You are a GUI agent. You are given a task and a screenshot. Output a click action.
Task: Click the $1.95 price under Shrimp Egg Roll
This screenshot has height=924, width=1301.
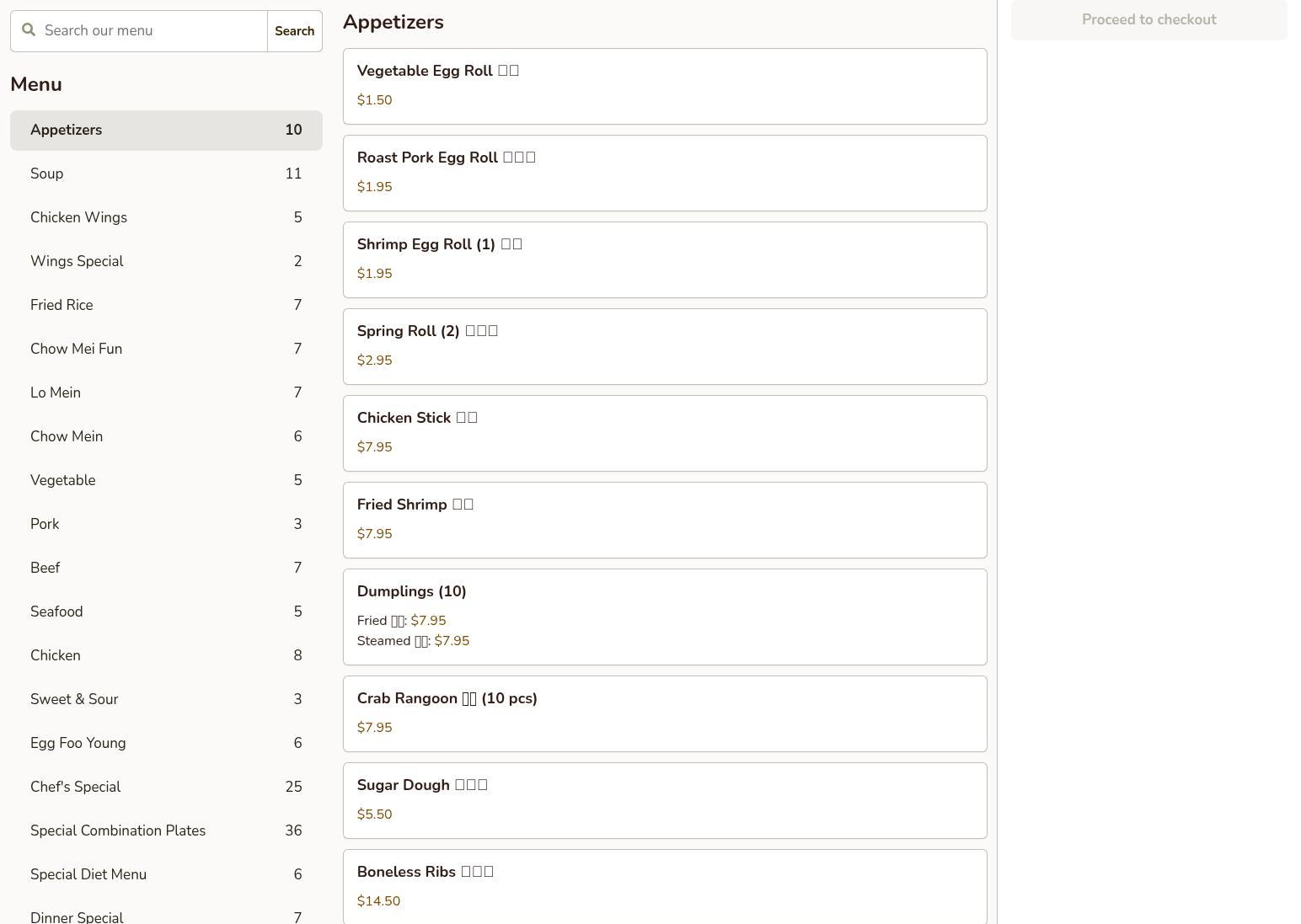(374, 274)
